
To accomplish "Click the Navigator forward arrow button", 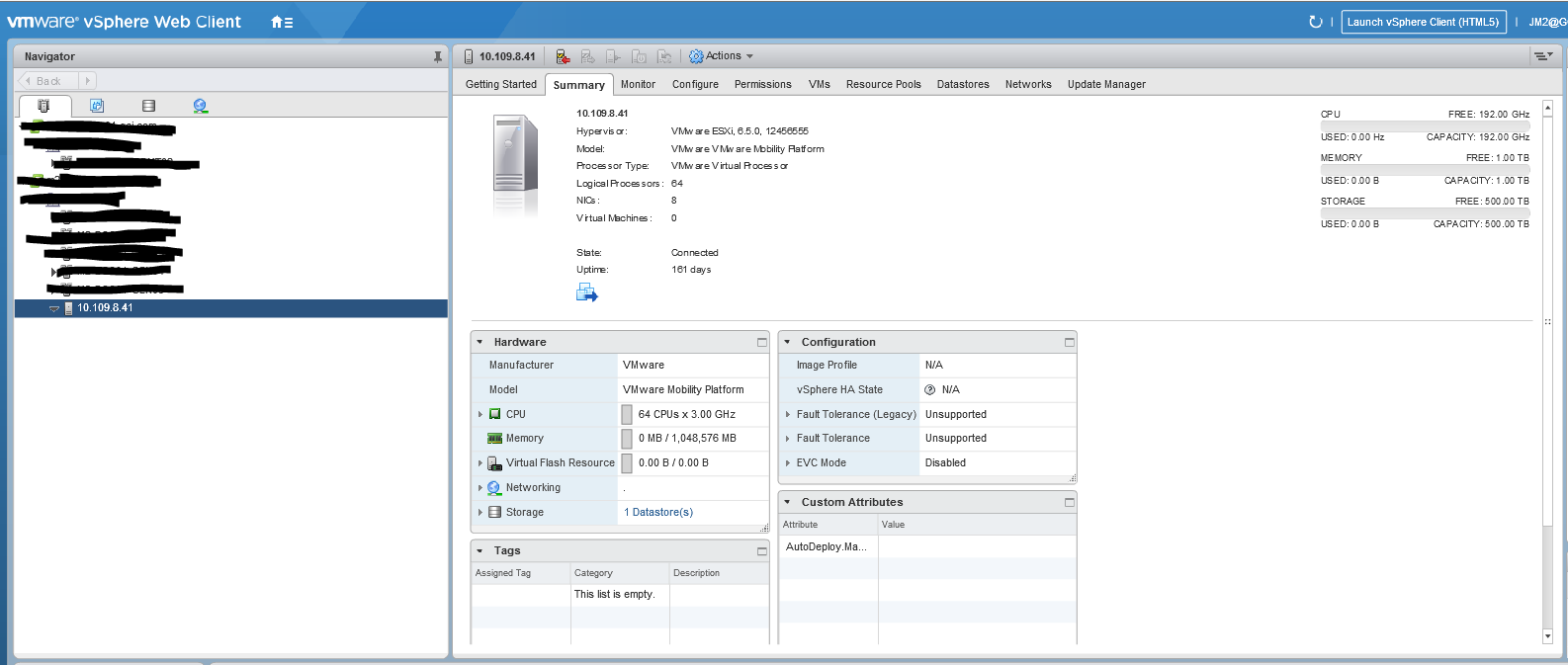I will pos(88,81).
